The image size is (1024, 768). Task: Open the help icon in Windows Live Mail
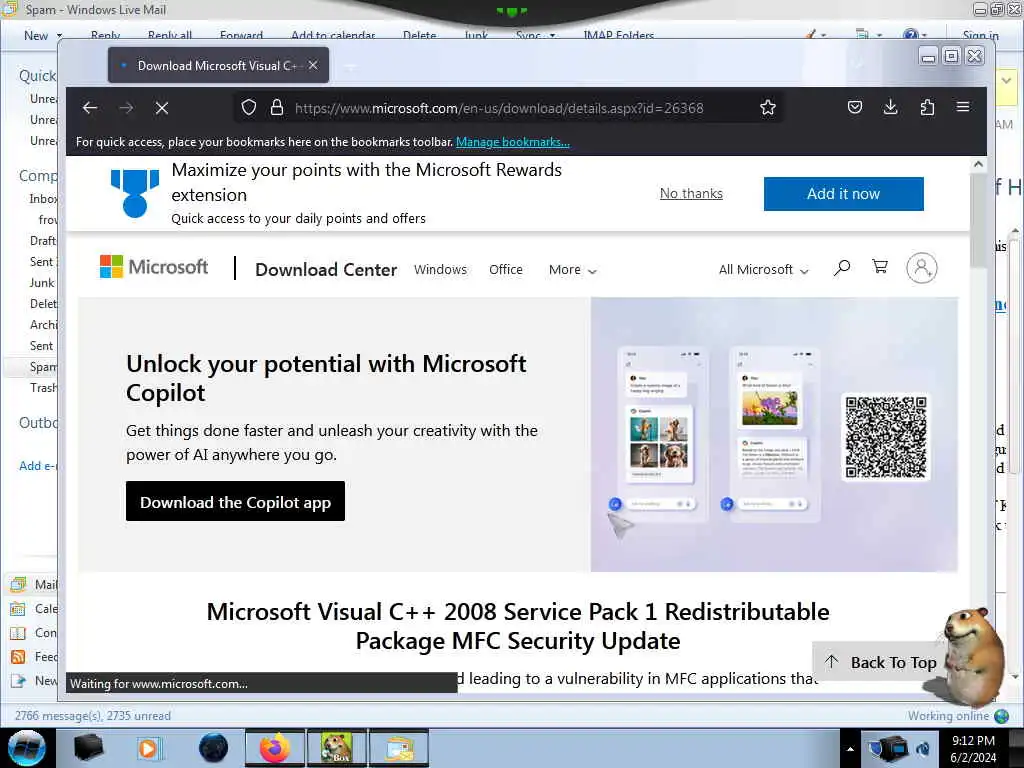911,35
